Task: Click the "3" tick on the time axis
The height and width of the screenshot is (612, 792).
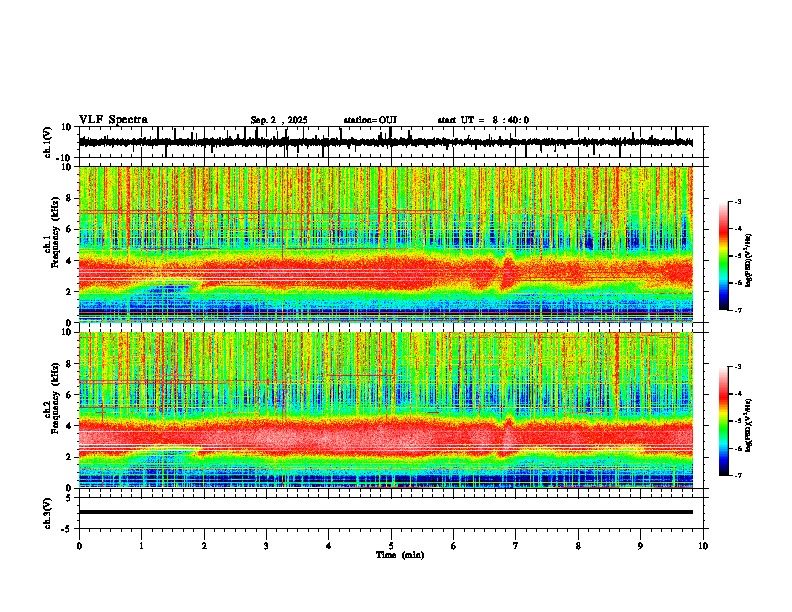Action: (x=266, y=546)
